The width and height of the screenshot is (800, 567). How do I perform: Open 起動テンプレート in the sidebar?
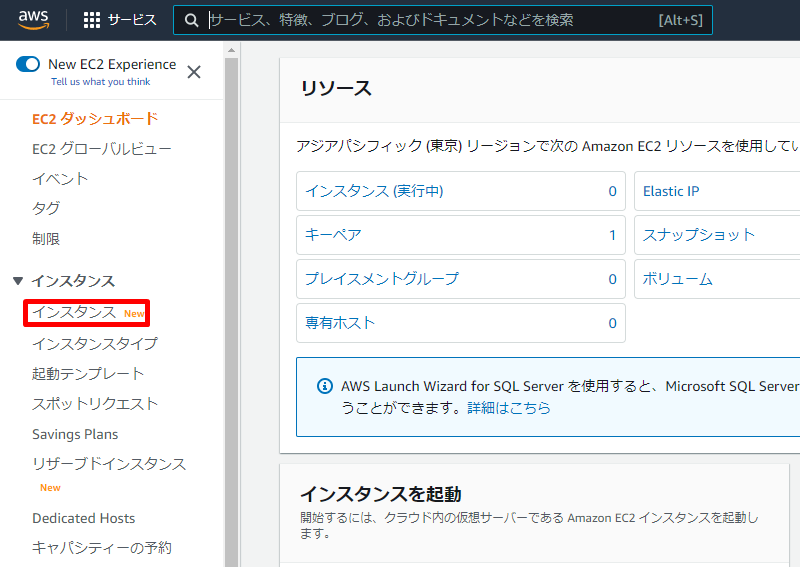point(88,374)
